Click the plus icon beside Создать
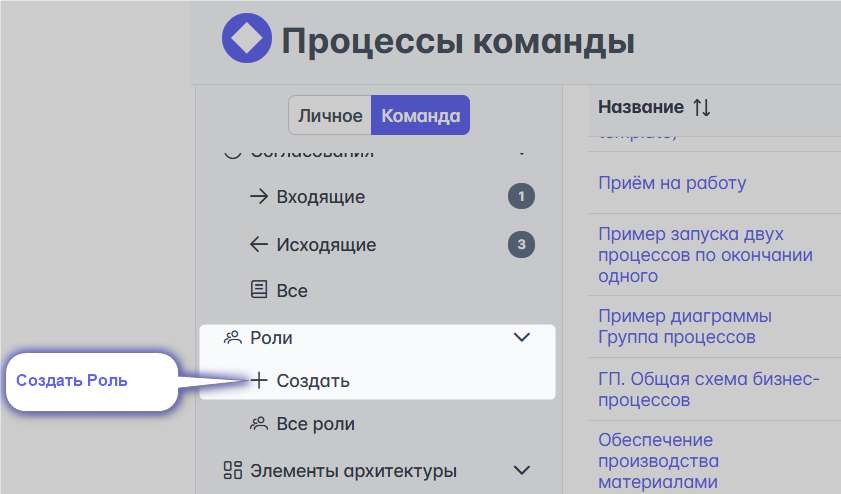This screenshot has height=494, width=841. [259, 380]
